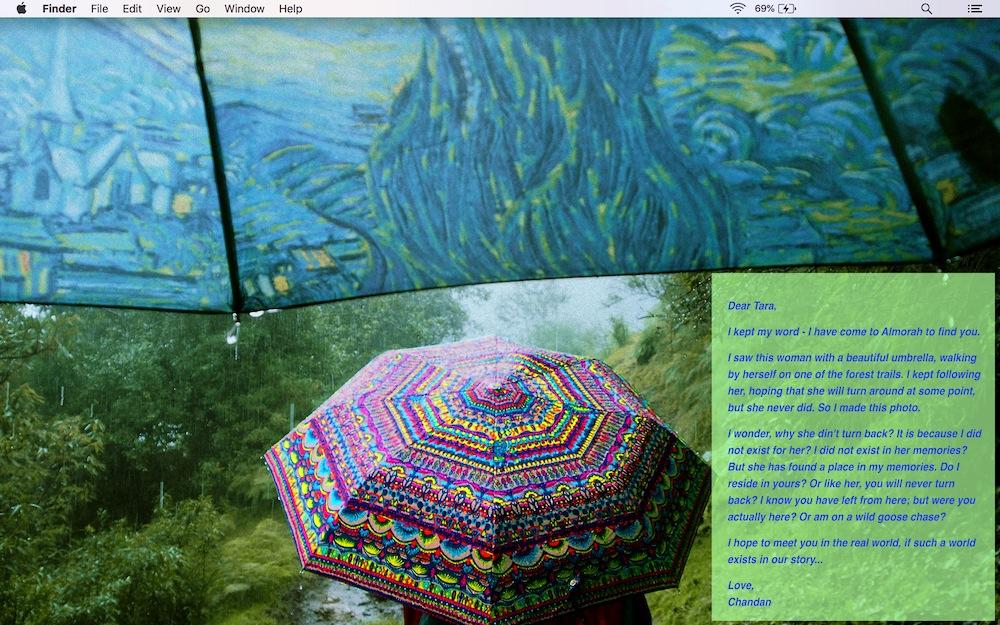Open the Help menu

tap(290, 8)
